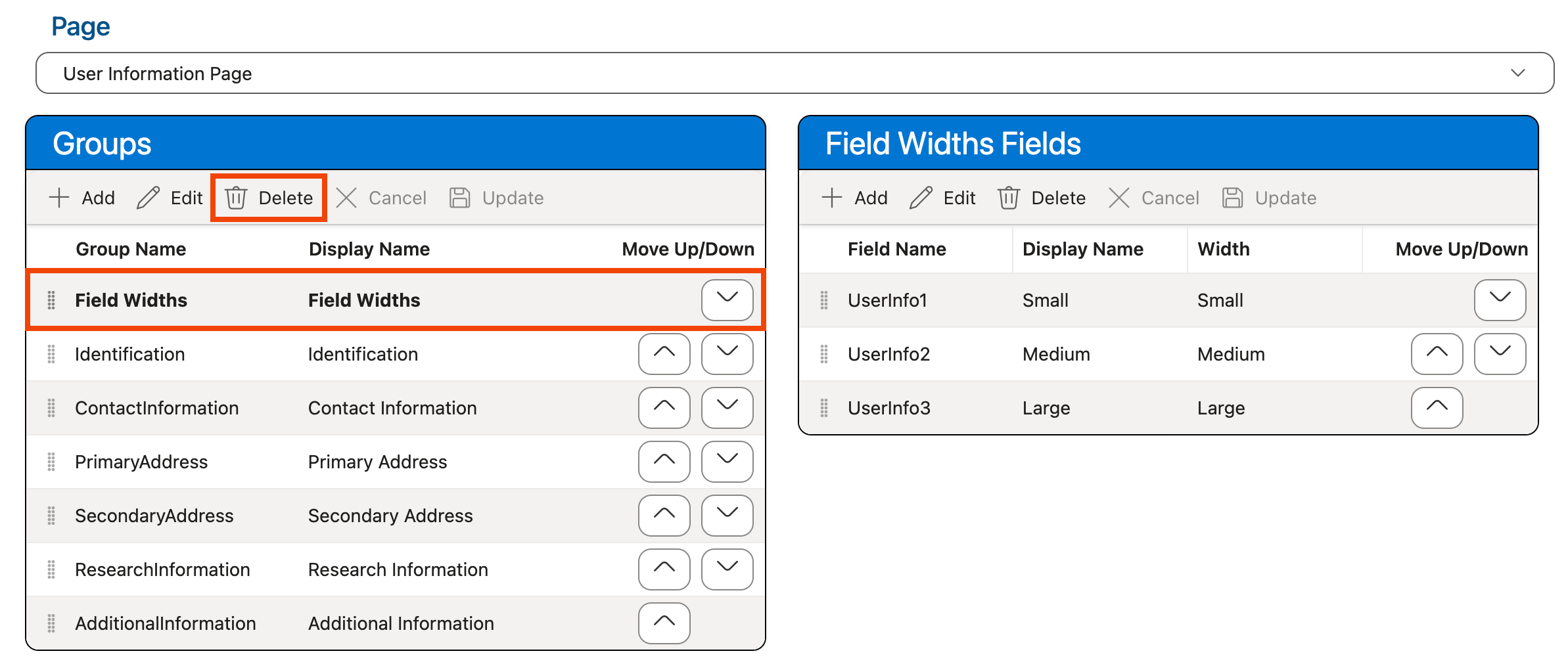The height and width of the screenshot is (666, 1568).
Task: Move ContactInformation group down
Action: 727,407
